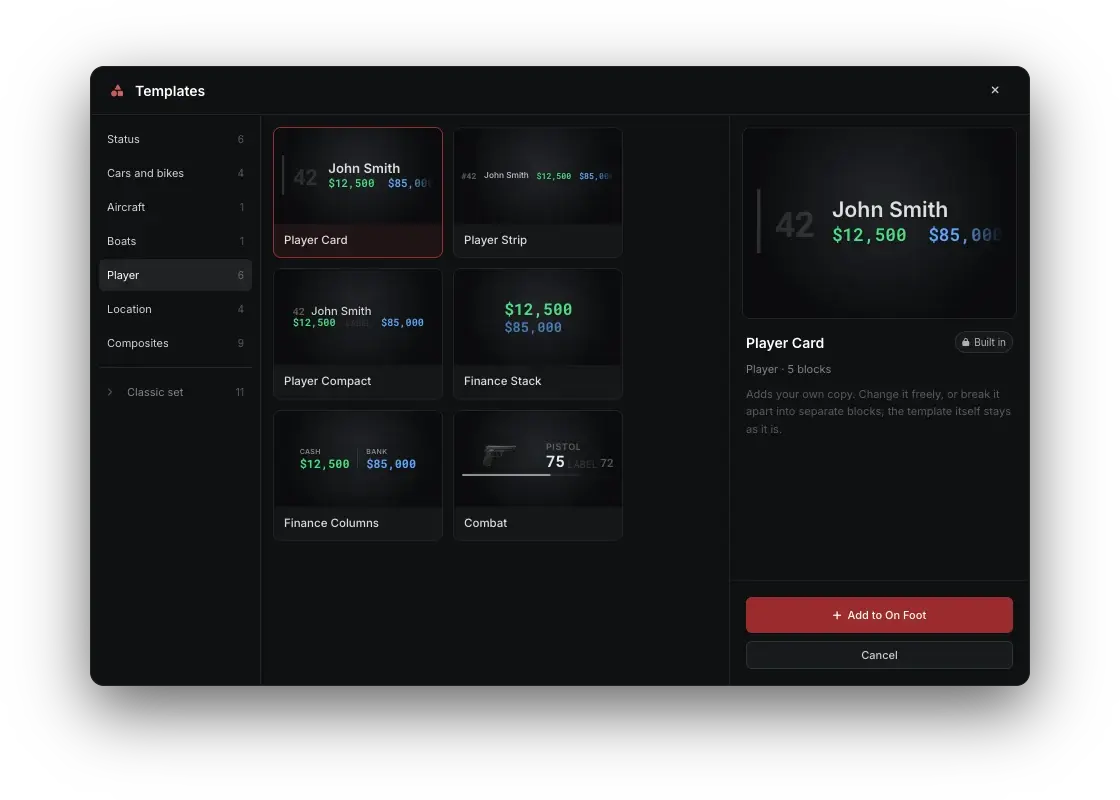Click Add to On Foot button
Image resolution: width=1120 pixels, height=800 pixels.
(879, 615)
